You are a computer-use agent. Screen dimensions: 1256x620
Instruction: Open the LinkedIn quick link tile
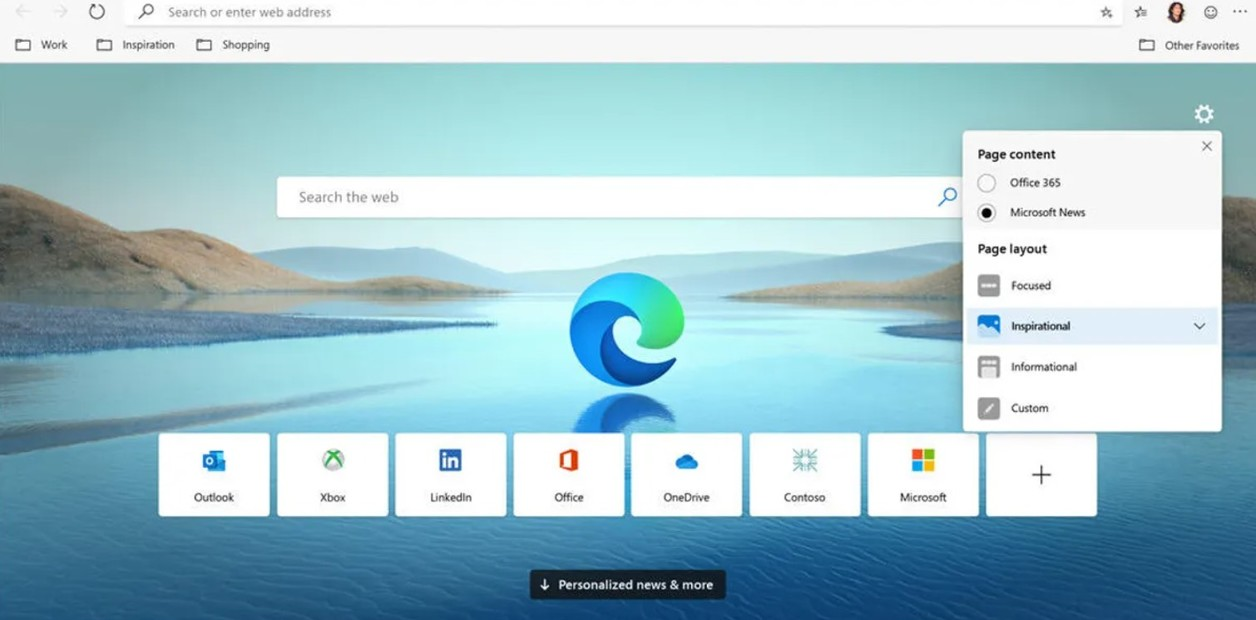[x=450, y=474]
